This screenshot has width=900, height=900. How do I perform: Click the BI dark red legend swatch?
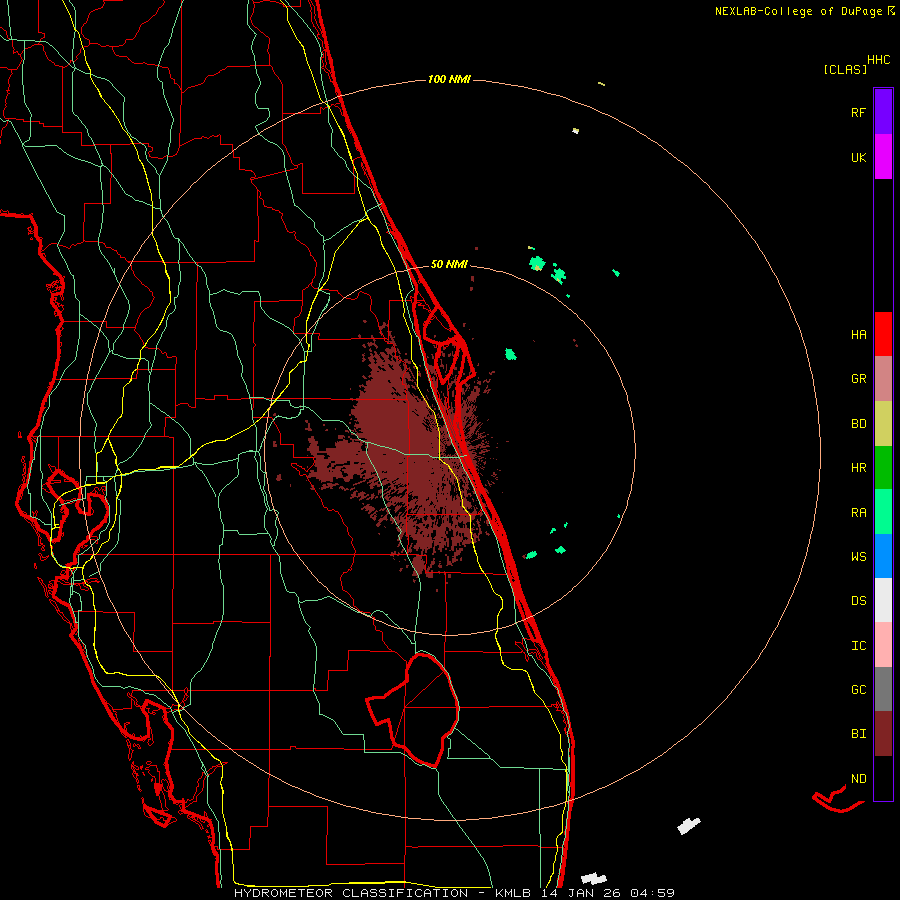click(883, 734)
